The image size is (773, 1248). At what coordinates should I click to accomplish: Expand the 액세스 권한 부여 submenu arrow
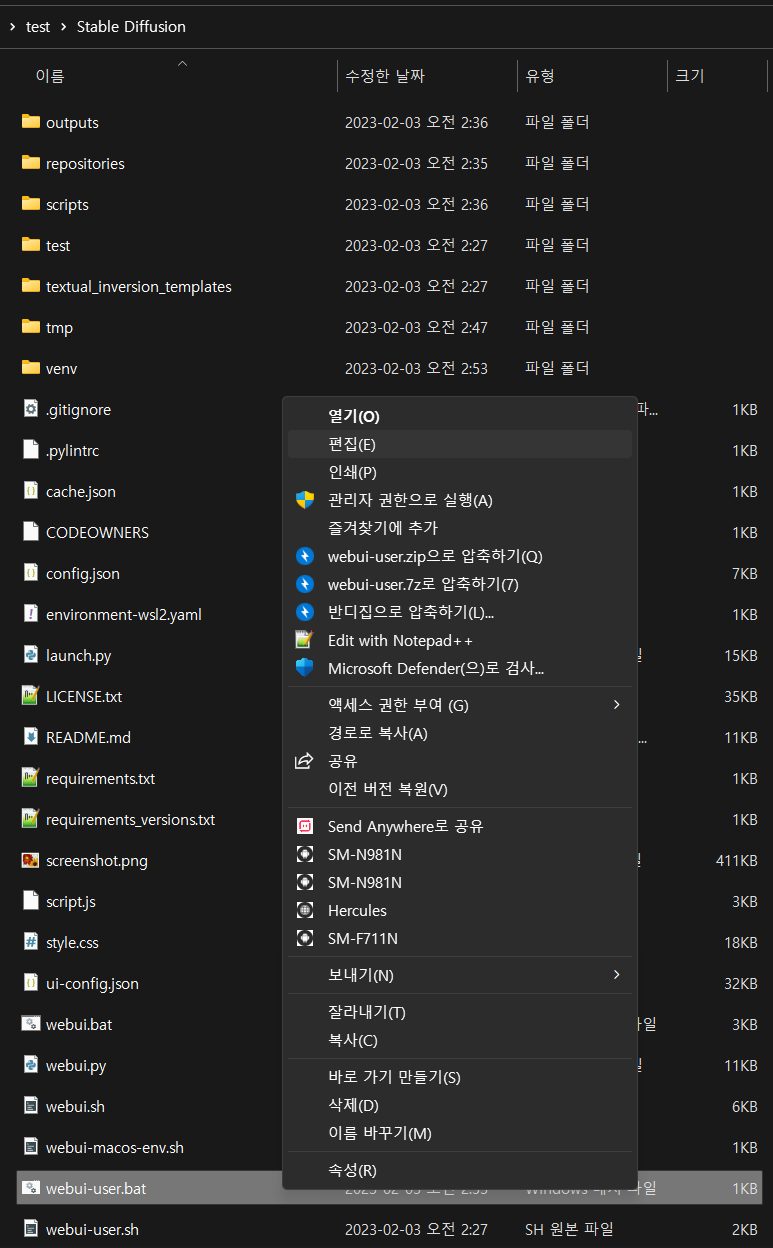click(x=616, y=705)
